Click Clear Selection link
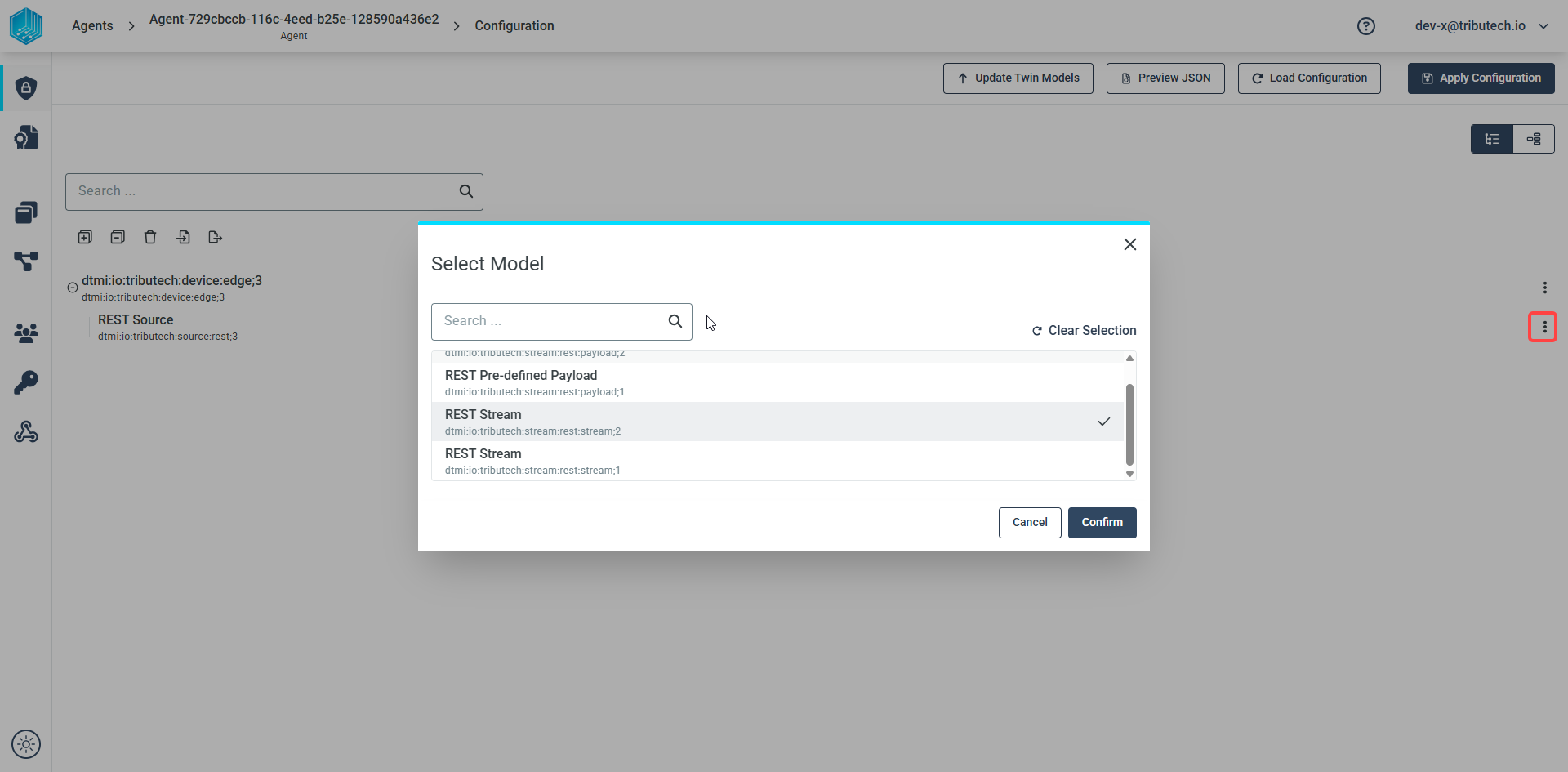The height and width of the screenshot is (772, 1568). [x=1084, y=330]
